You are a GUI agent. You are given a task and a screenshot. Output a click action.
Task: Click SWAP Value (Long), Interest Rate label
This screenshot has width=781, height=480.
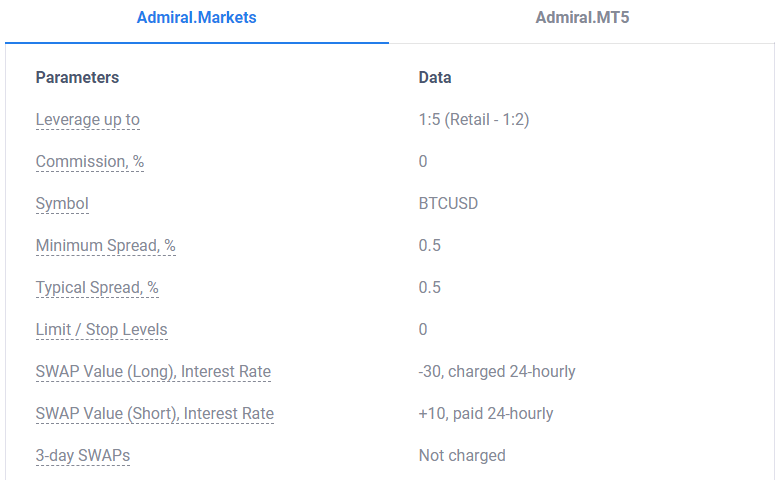[153, 371]
